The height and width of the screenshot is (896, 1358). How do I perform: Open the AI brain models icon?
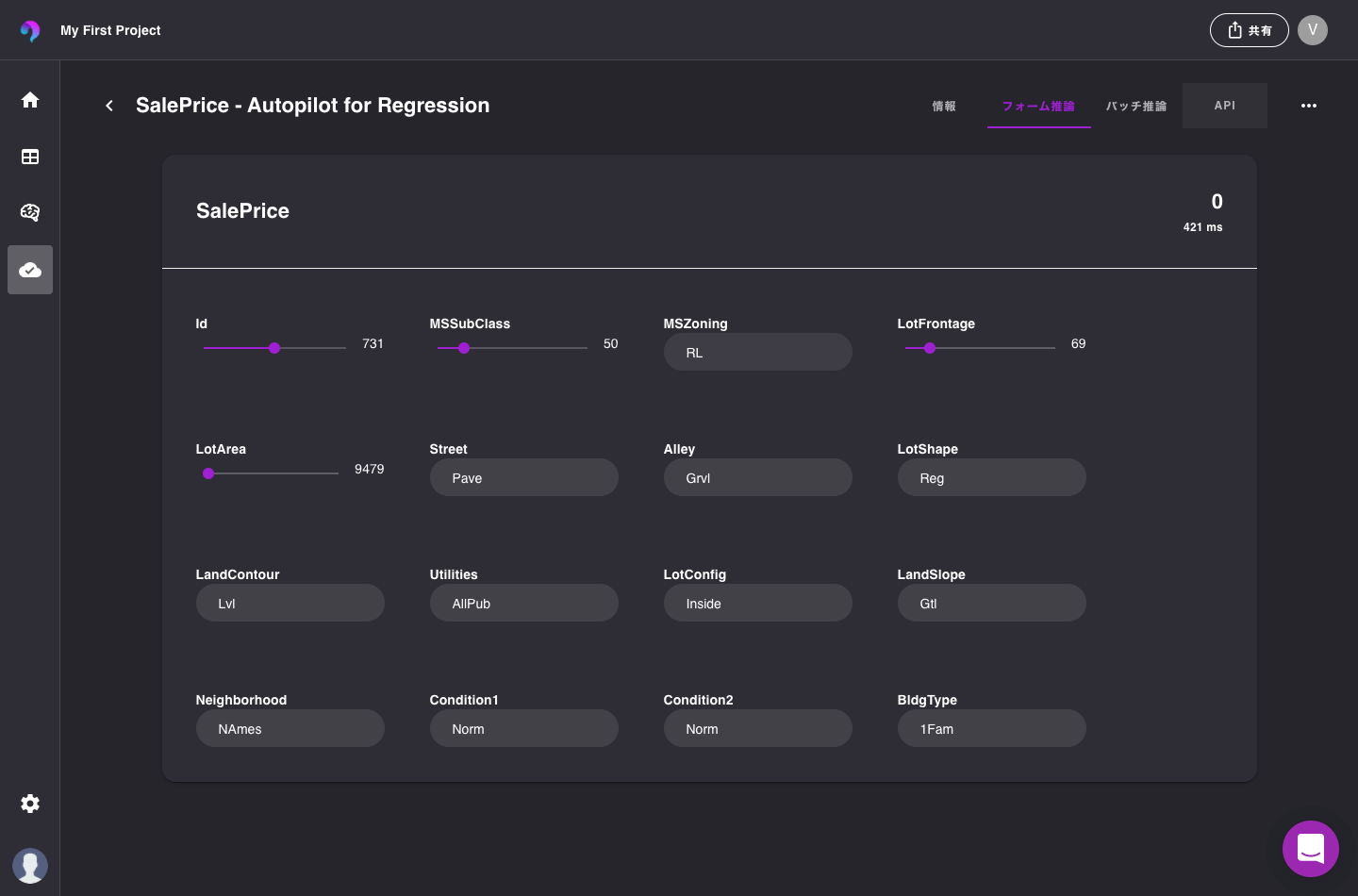30,212
